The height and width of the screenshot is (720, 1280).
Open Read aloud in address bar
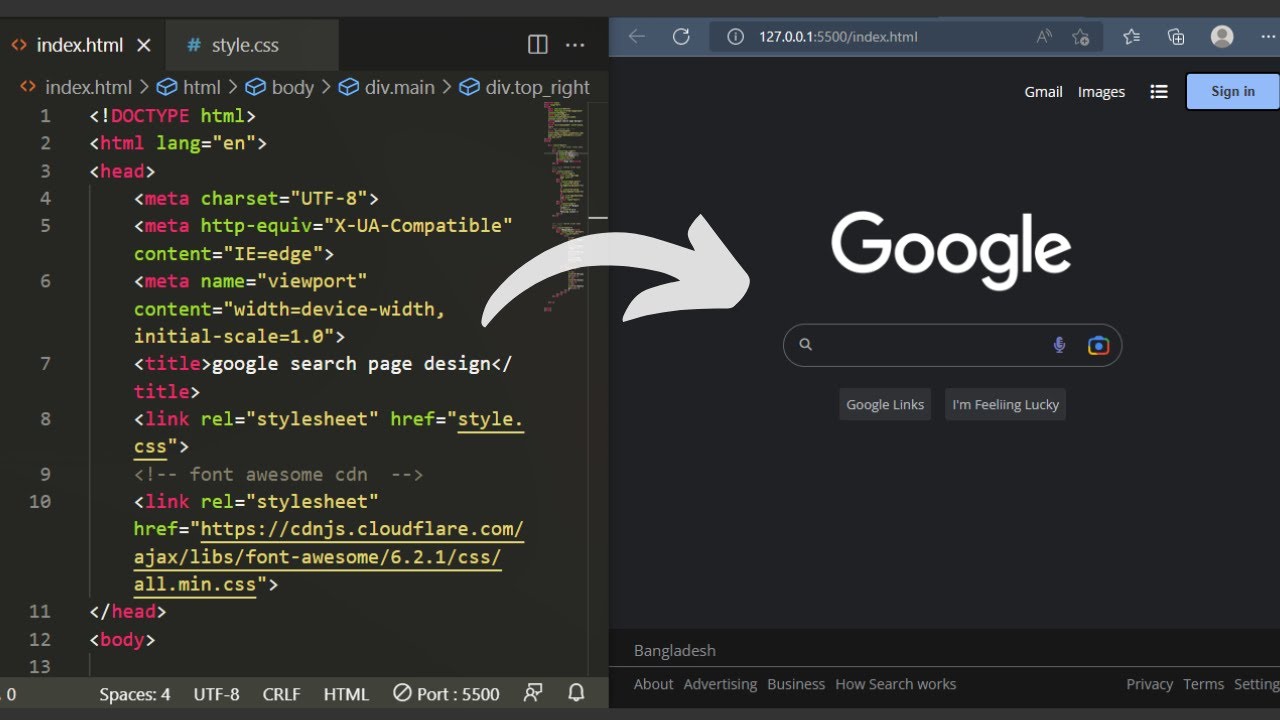point(1044,37)
